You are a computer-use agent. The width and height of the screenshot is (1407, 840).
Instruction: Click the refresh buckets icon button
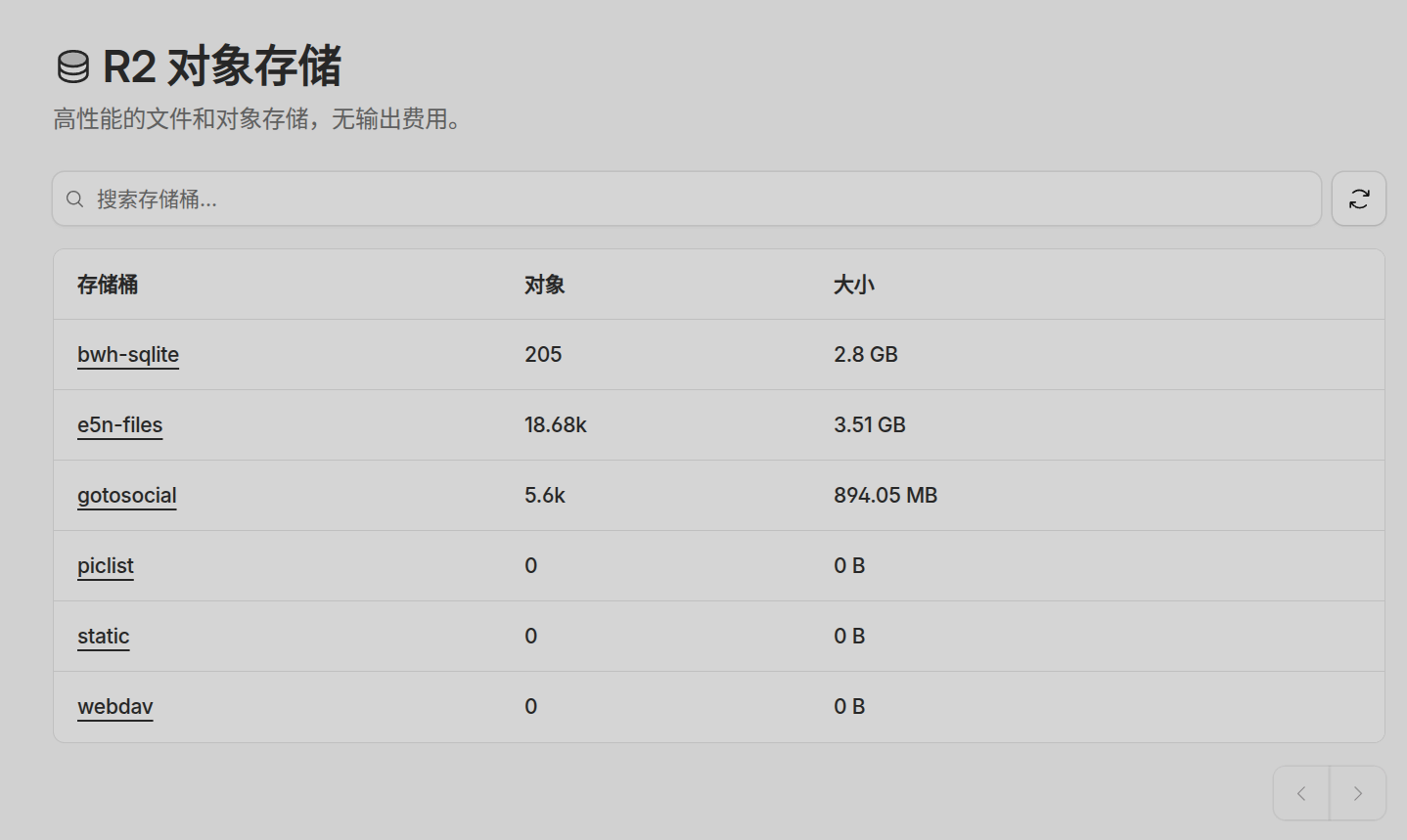pos(1358,199)
